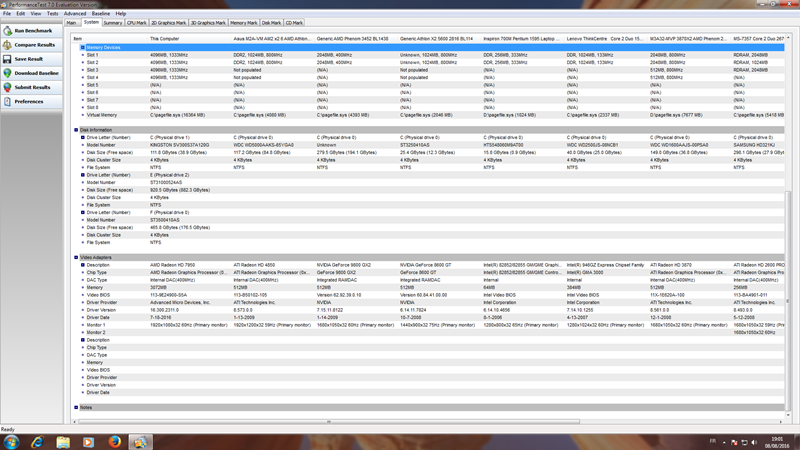Select the Driver Version row with 16.300.2311.0
Screen dimensions: 800x450
[x=432, y=310]
